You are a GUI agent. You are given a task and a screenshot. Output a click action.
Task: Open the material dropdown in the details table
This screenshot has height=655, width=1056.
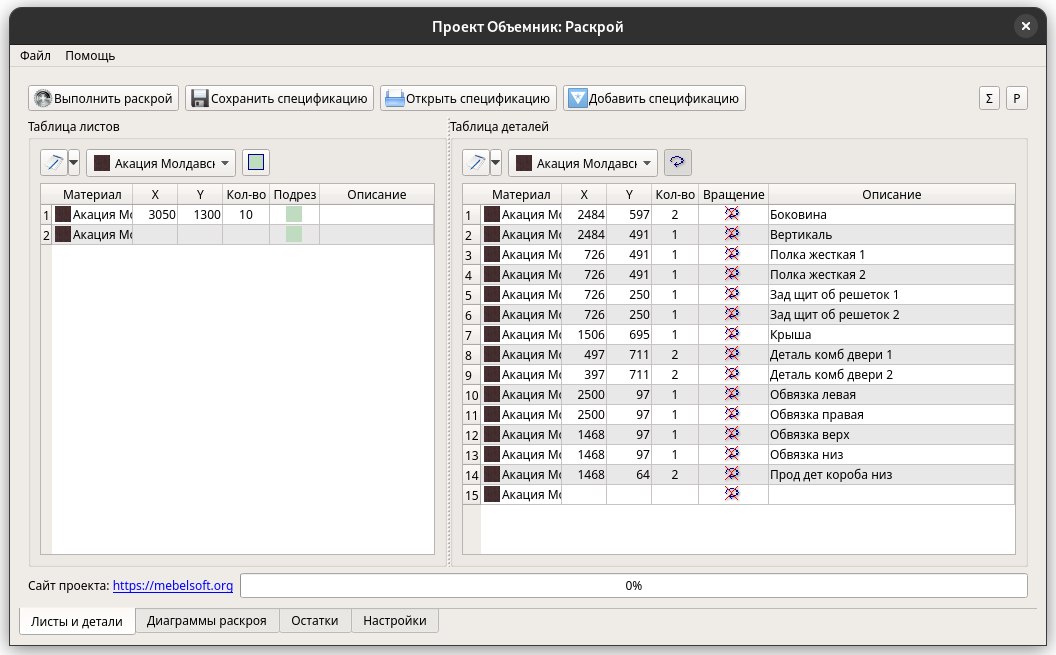(x=584, y=162)
